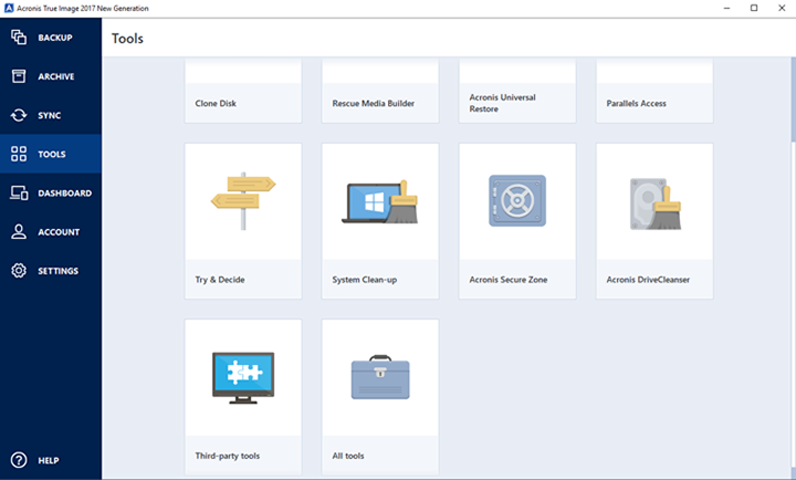Open Acronis DriveCleanser hard drive icon

click(654, 201)
